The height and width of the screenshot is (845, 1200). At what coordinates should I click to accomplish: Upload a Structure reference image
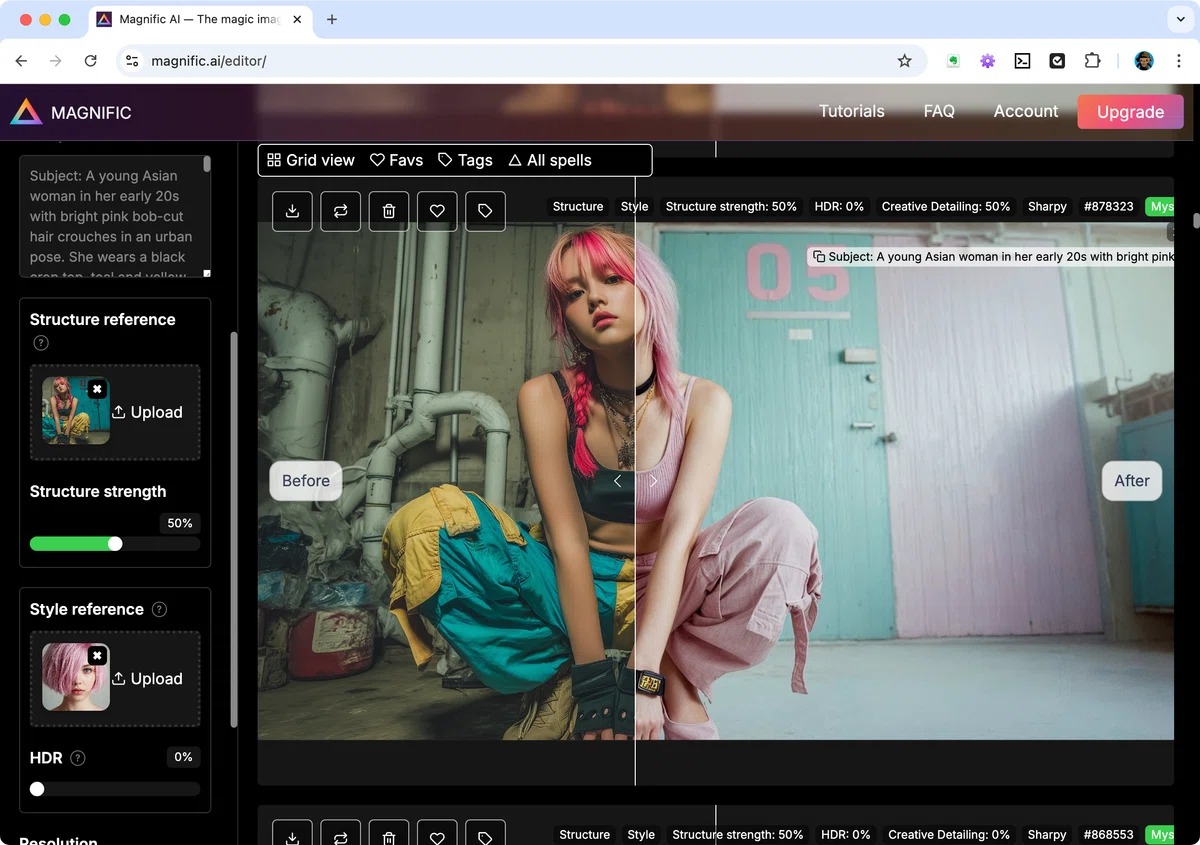(x=147, y=412)
